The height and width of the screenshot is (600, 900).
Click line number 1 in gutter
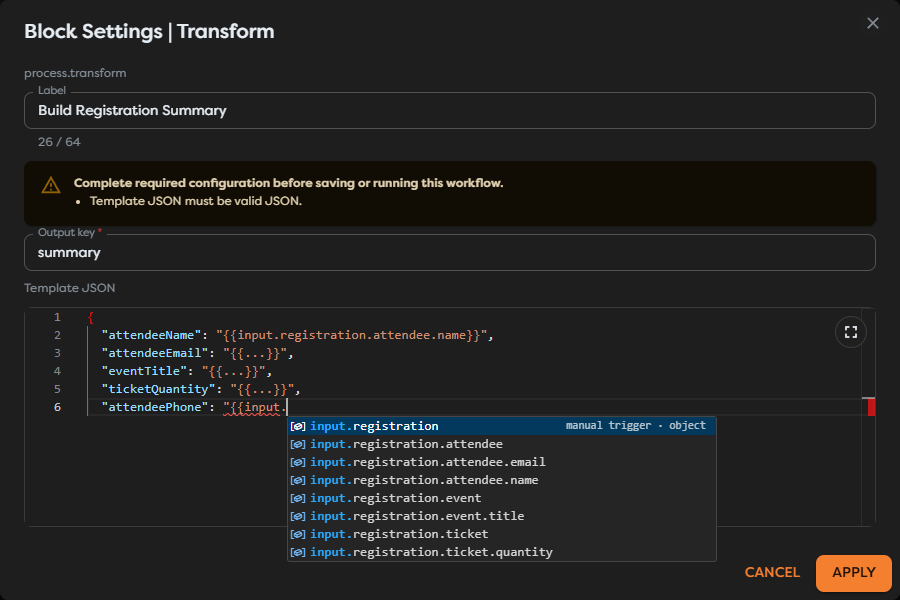[x=57, y=317]
